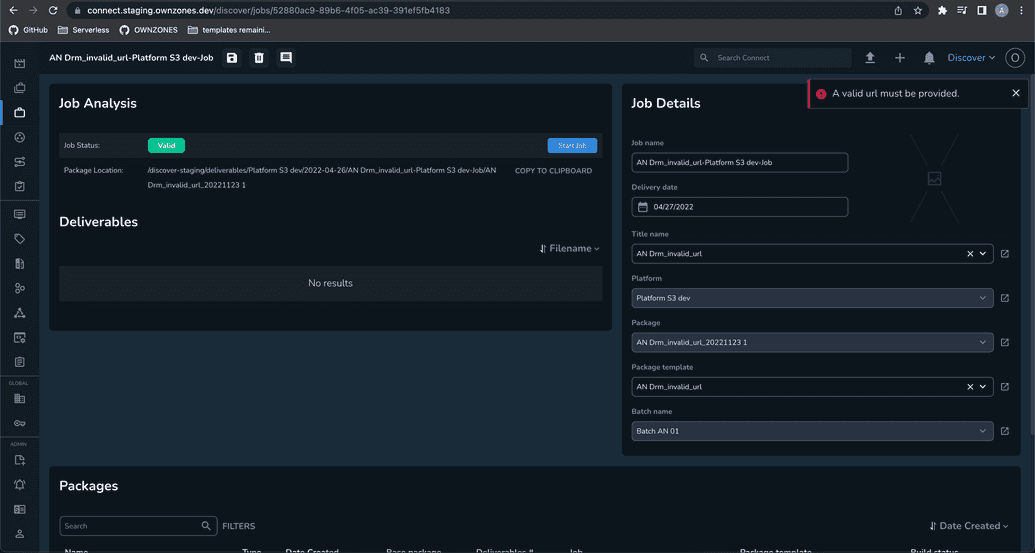Dismiss the valid url error notification
The height and width of the screenshot is (553, 1035).
tap(1016, 93)
